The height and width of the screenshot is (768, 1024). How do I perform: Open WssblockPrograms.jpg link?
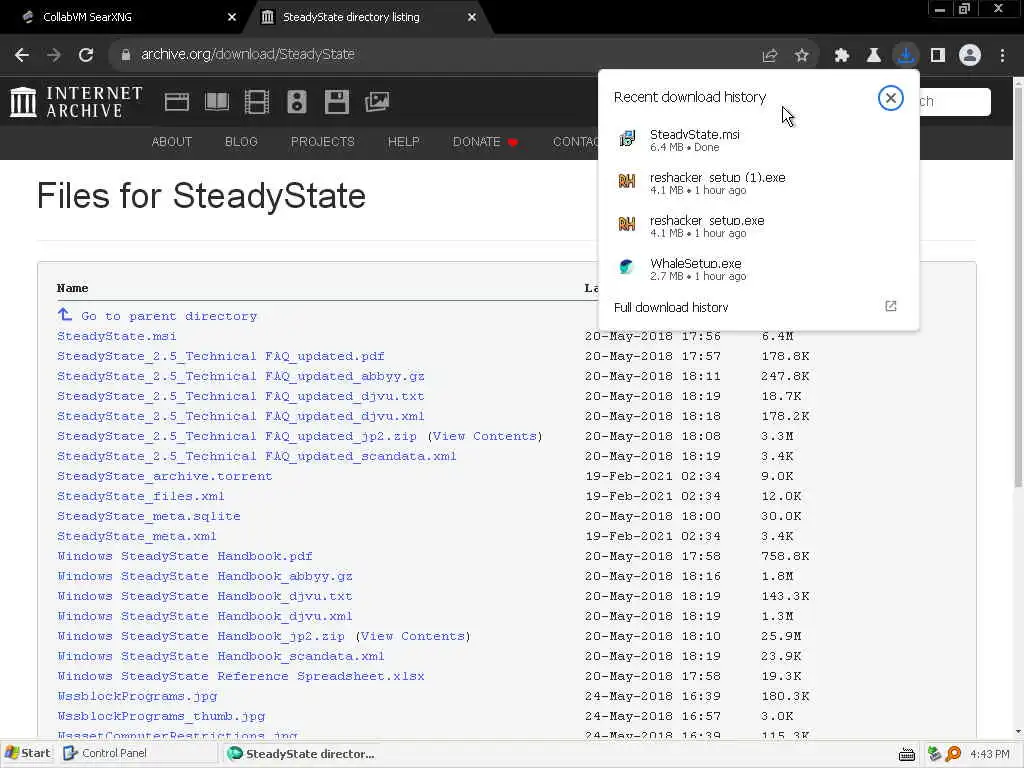137,696
